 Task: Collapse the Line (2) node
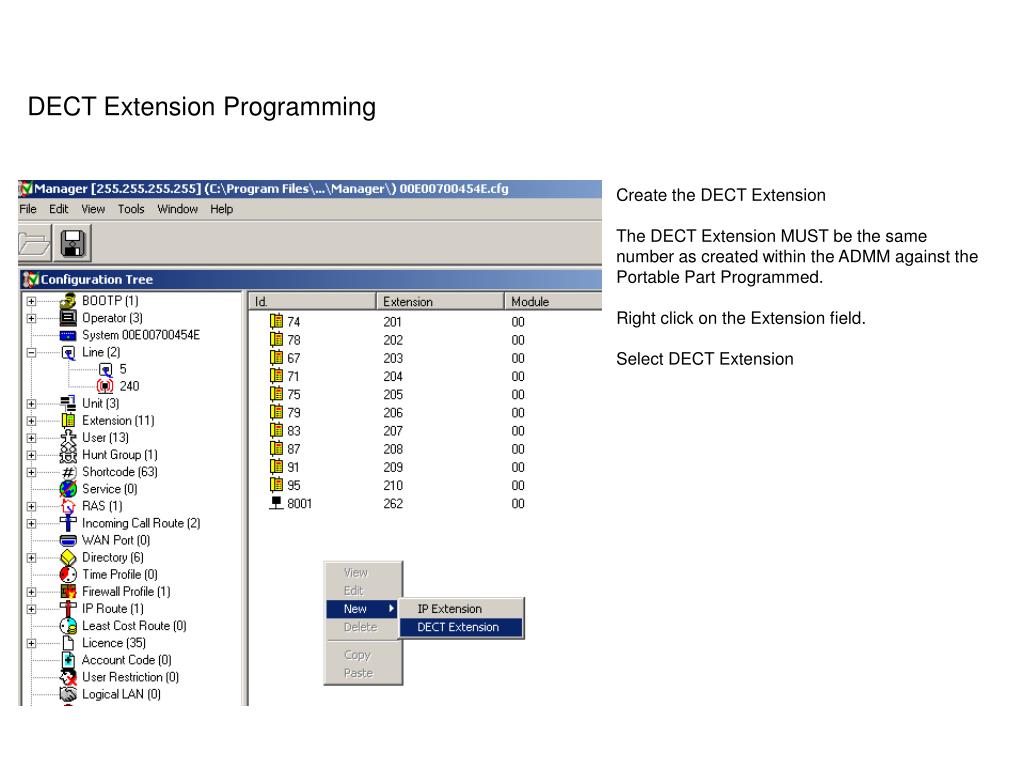(31, 353)
